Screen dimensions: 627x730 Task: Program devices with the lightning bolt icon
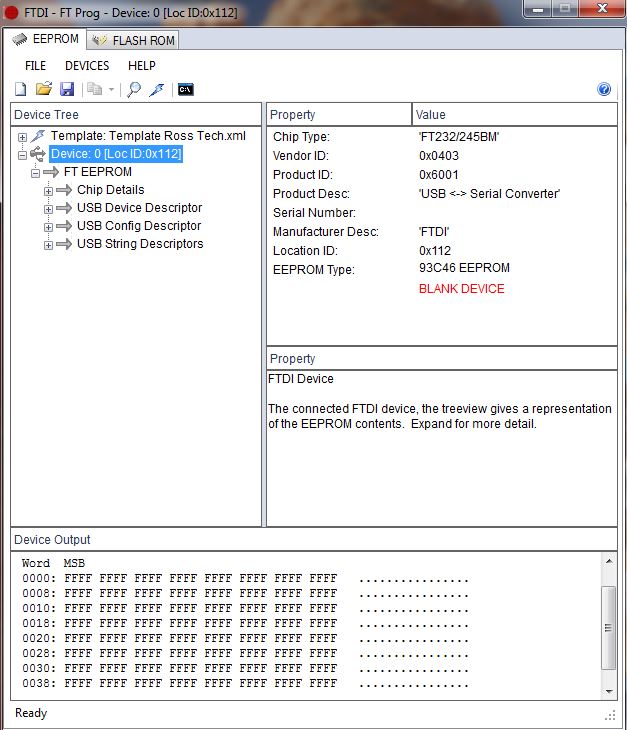157,89
